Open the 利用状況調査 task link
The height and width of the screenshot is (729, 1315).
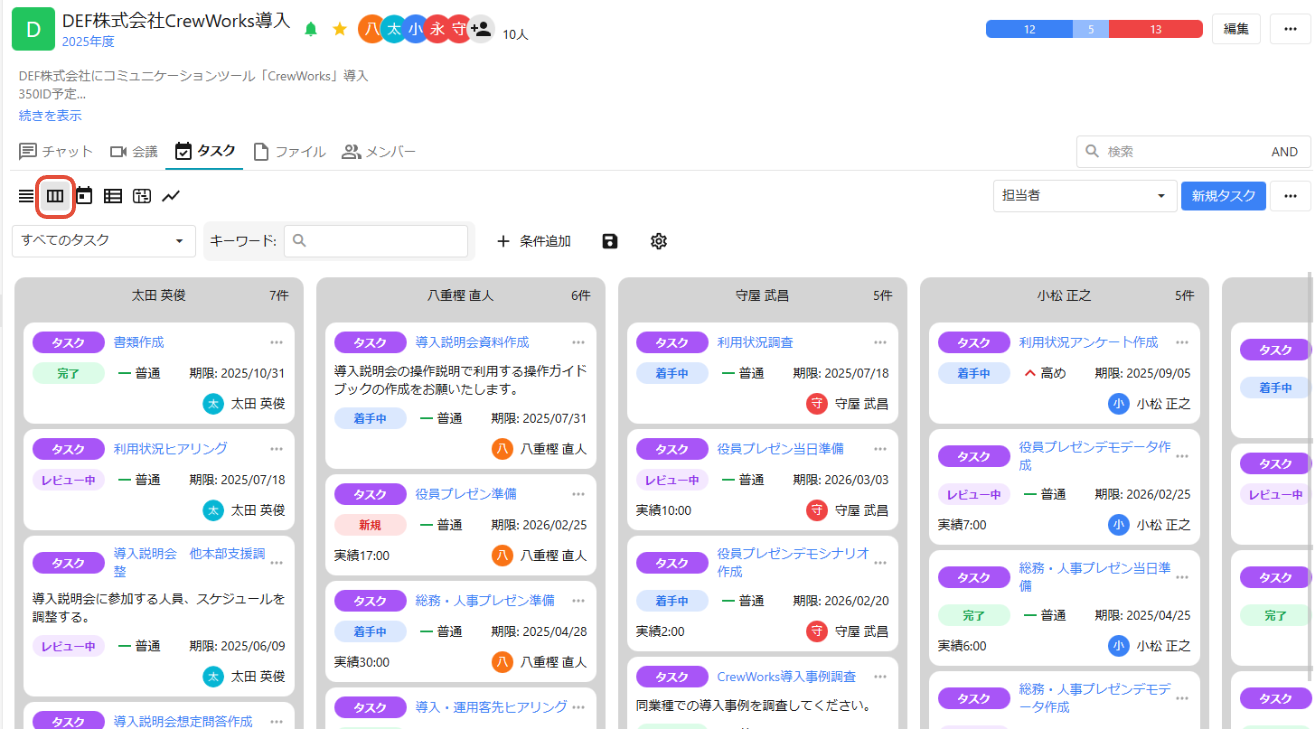[x=755, y=343]
